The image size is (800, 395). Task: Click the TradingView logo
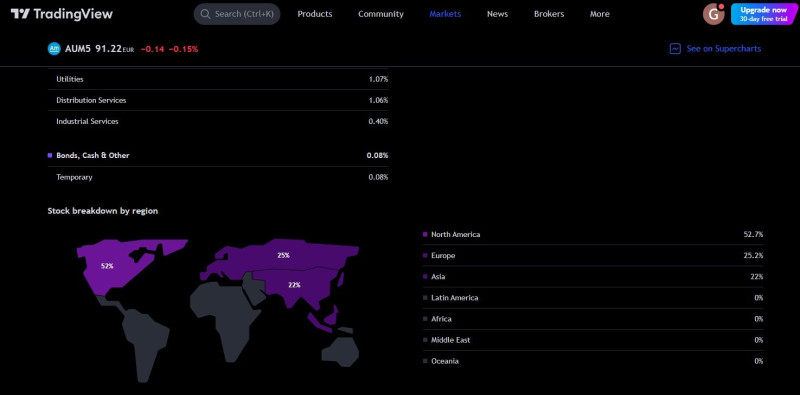[x=62, y=14]
